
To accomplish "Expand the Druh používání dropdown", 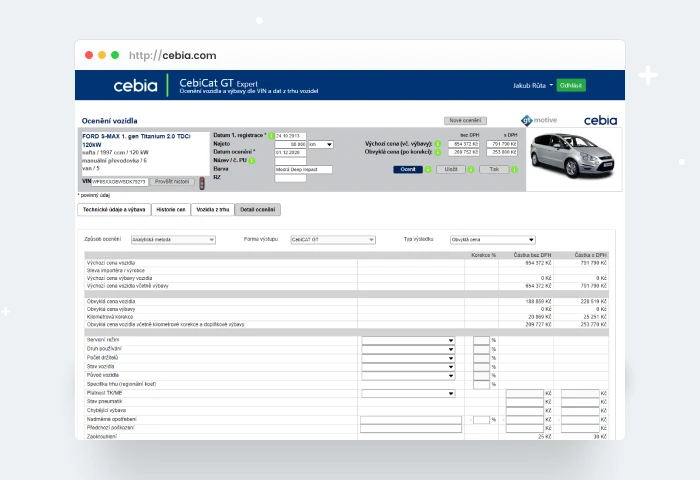I will point(408,349).
